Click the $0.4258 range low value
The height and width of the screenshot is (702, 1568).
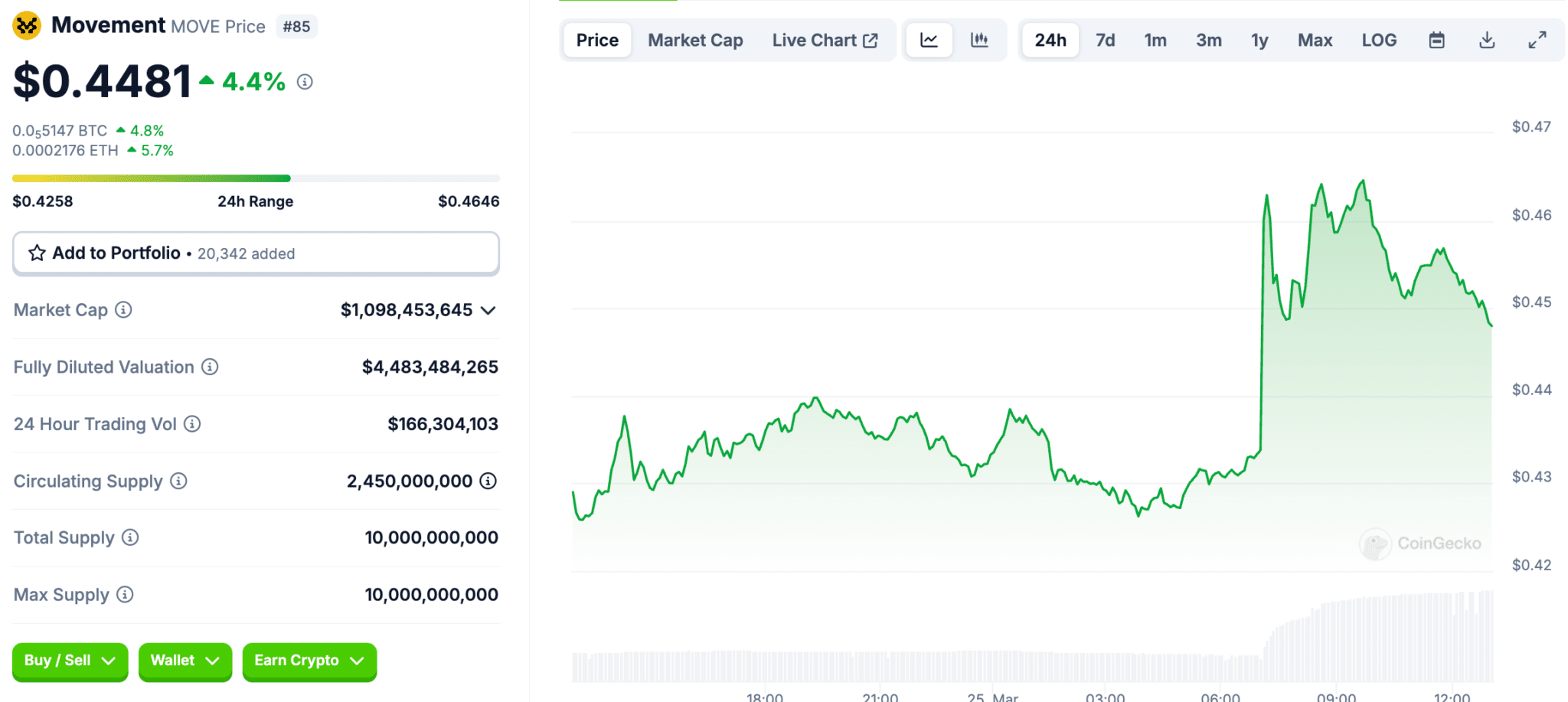(x=43, y=201)
